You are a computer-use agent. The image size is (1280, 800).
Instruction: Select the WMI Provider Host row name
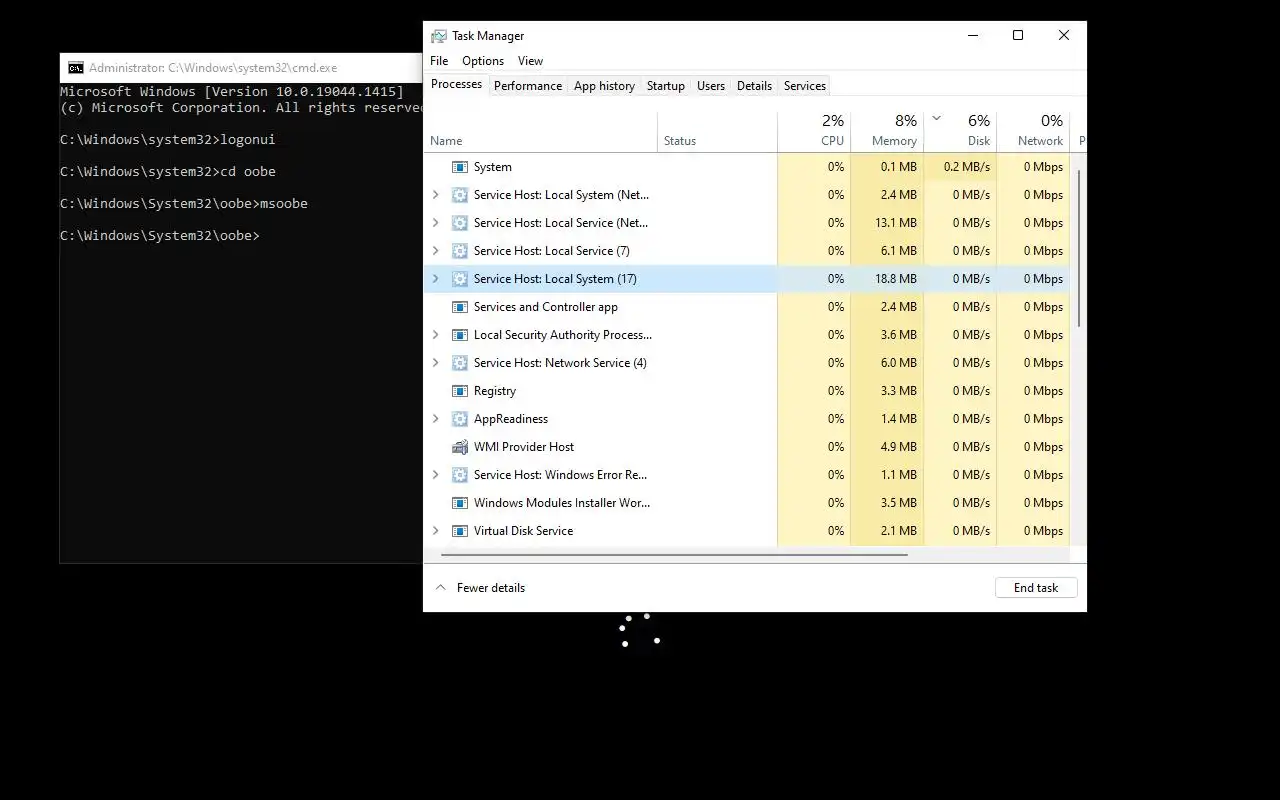point(524,447)
